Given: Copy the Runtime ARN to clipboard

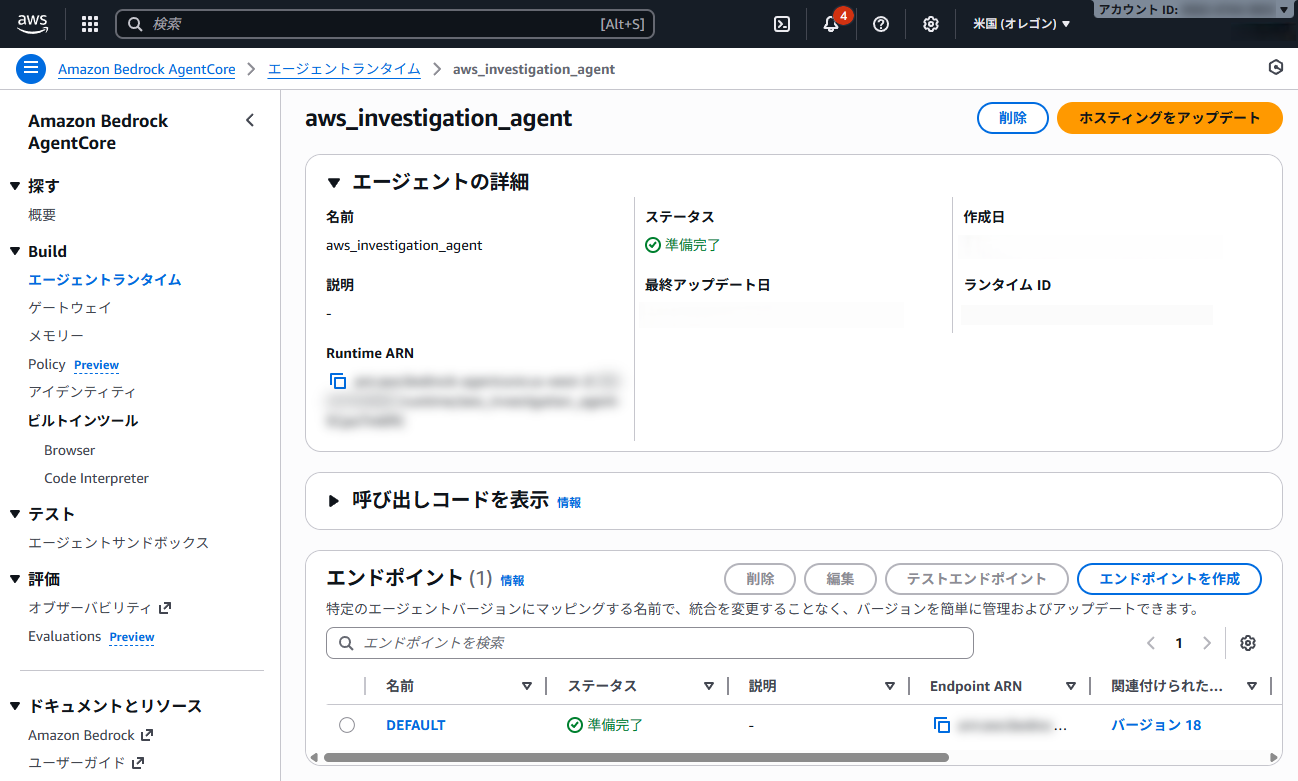Looking at the screenshot, I should coord(337,380).
